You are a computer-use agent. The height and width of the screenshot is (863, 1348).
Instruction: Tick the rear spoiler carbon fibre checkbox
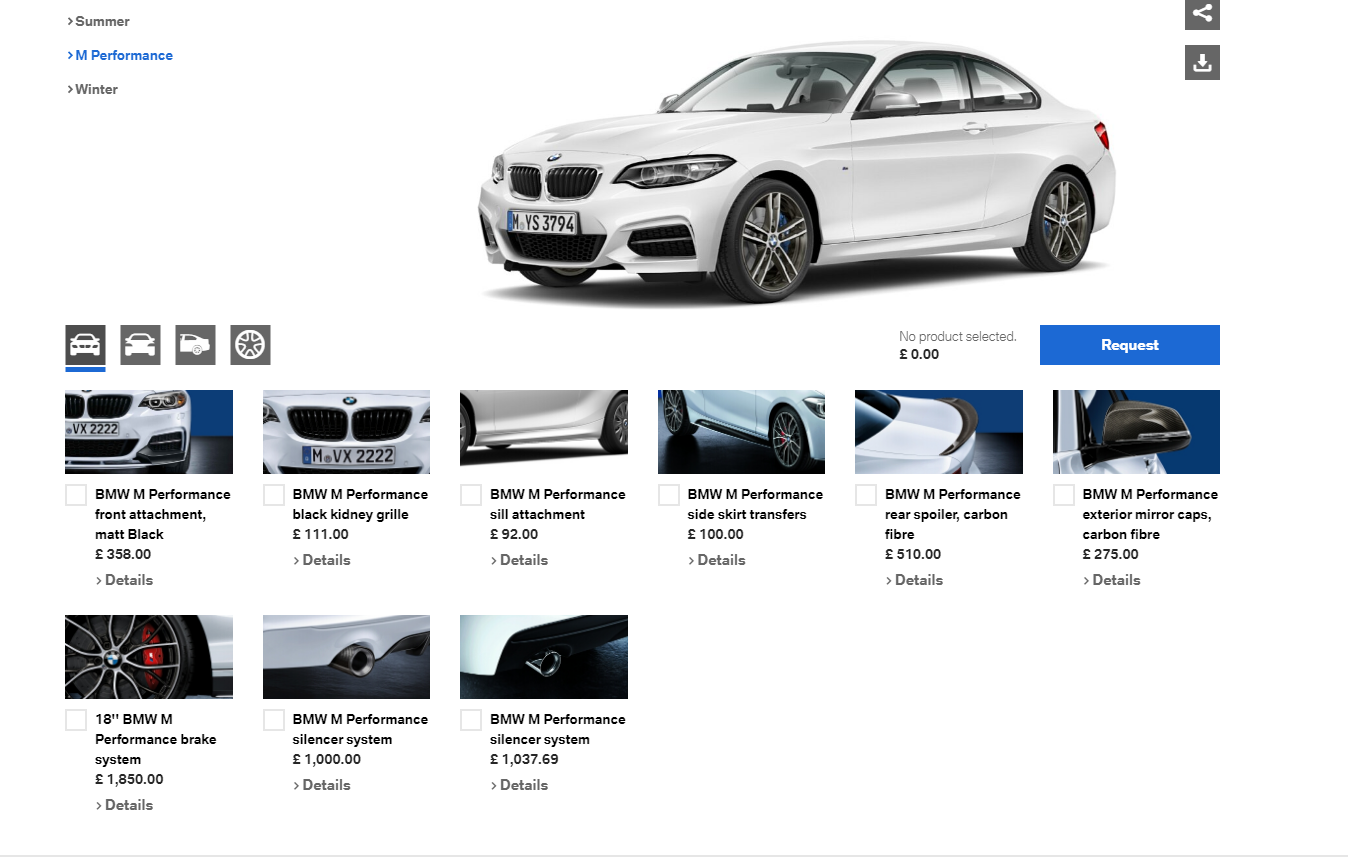pyautogui.click(x=866, y=495)
